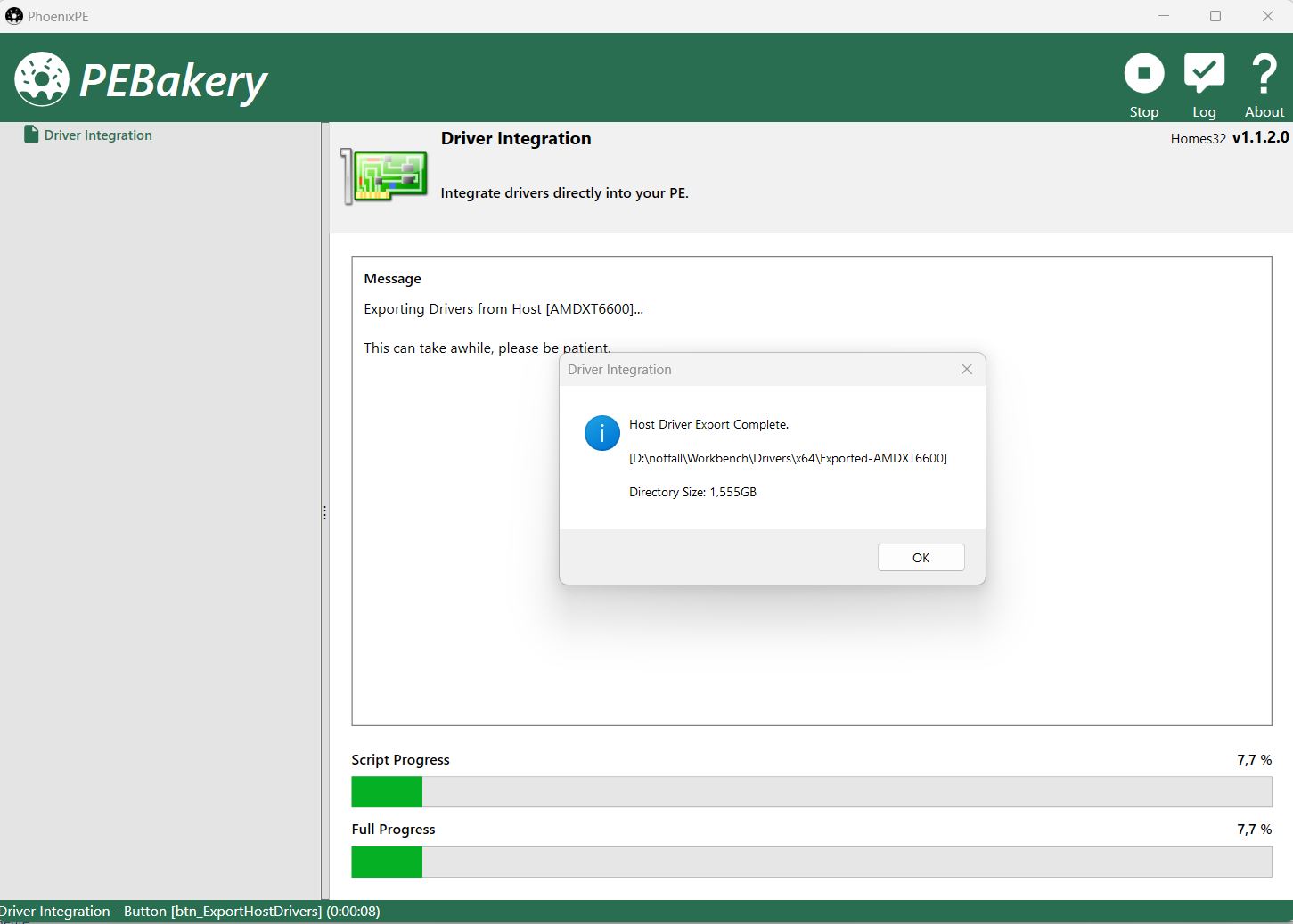
Task: Confirm the dialog with OK
Action: coord(921,558)
